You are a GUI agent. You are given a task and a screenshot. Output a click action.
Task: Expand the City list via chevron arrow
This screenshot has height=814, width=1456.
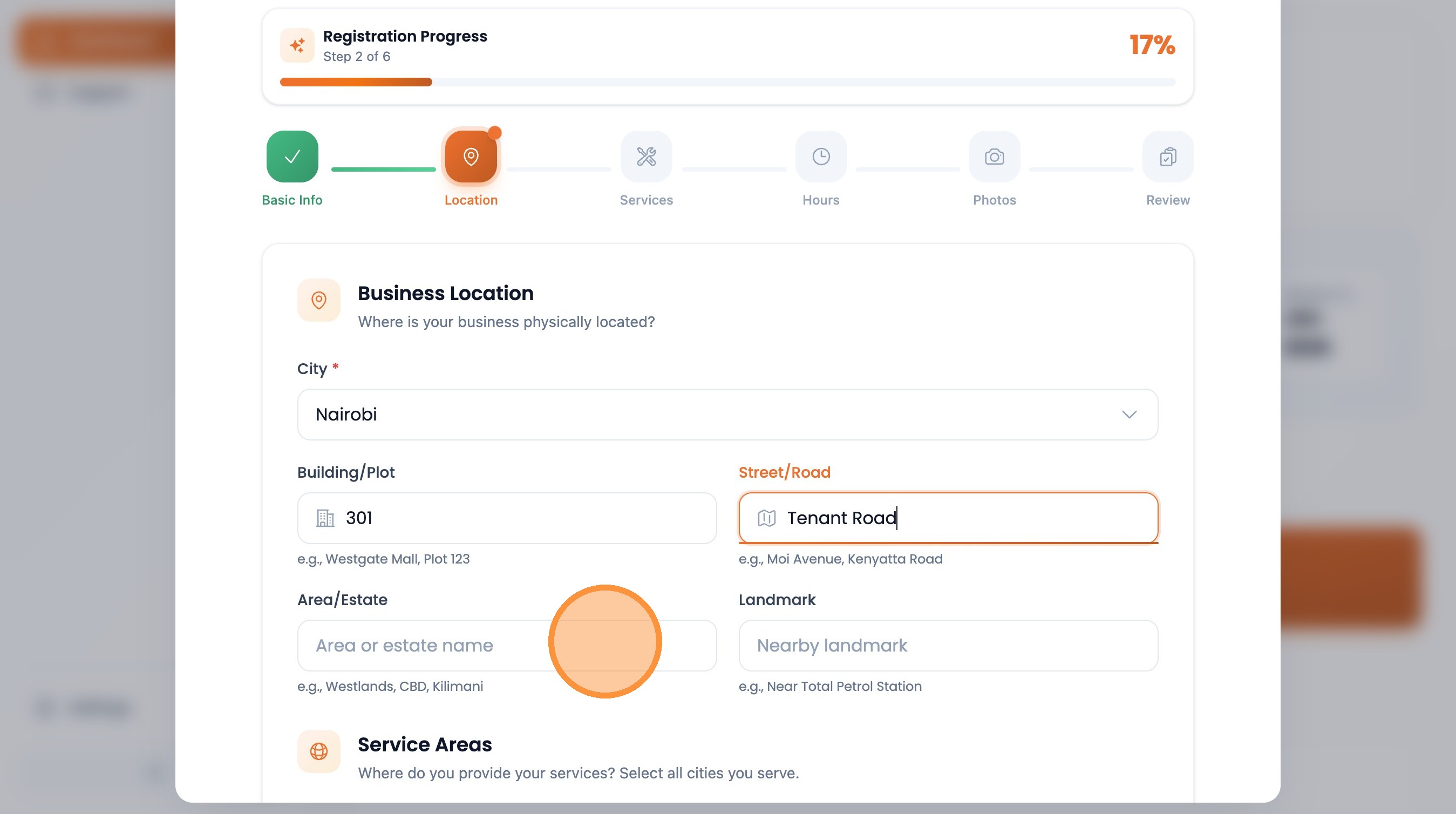[1129, 415]
